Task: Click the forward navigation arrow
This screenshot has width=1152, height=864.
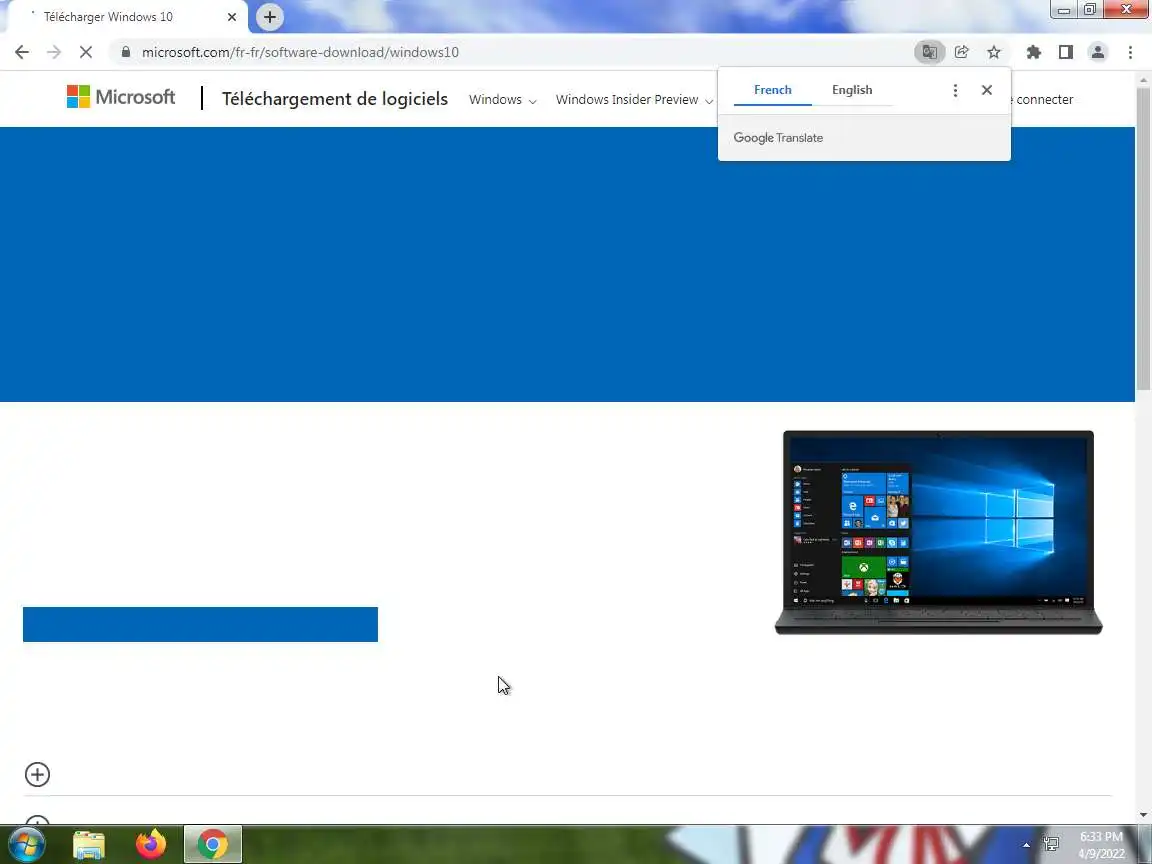Action: 54,52
